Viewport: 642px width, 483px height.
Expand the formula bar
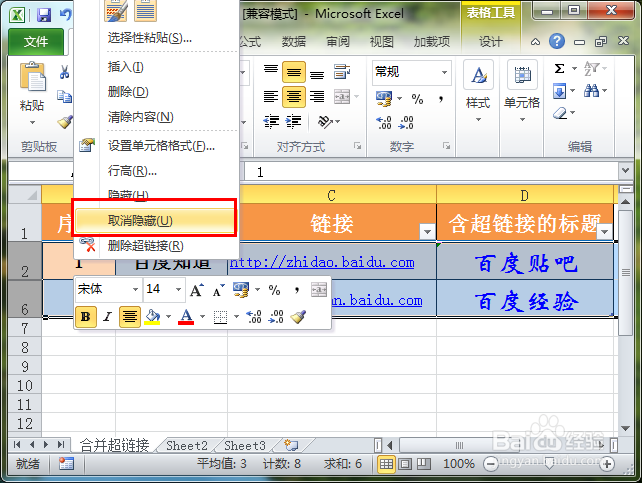click(x=625, y=171)
